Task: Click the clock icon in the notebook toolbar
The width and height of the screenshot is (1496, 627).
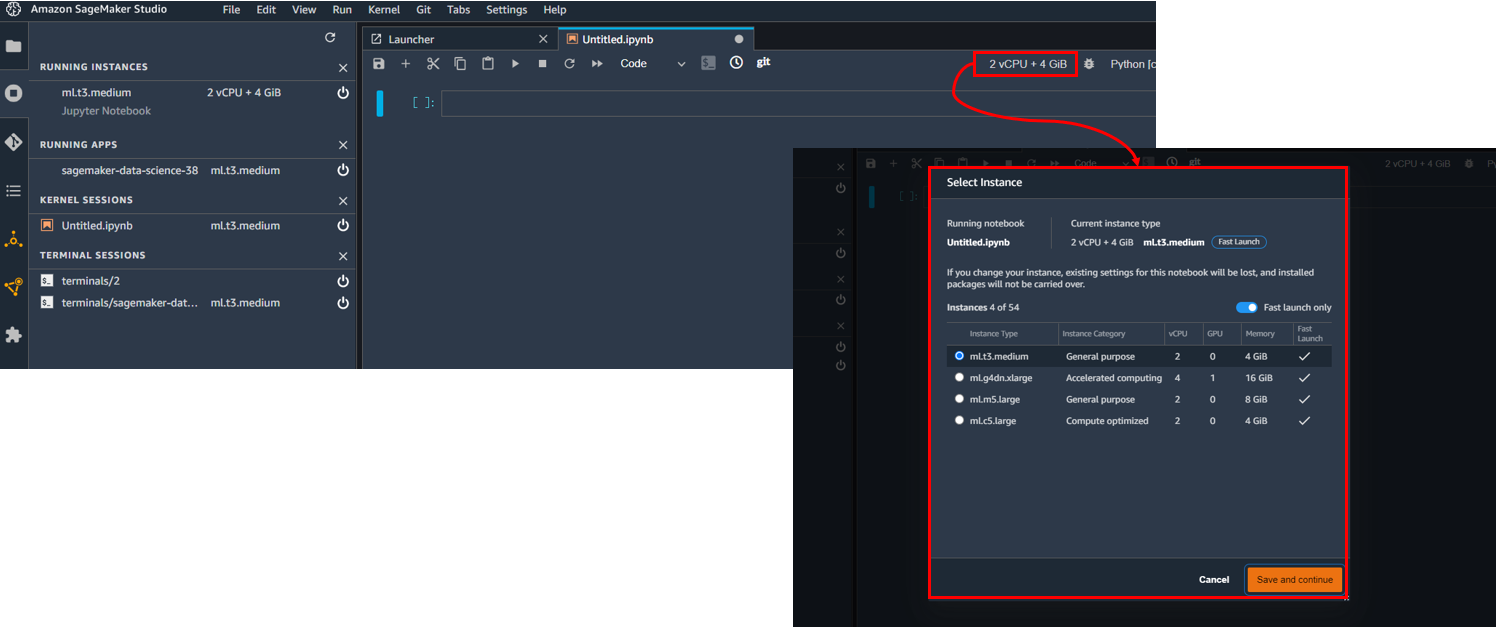Action: click(x=736, y=63)
